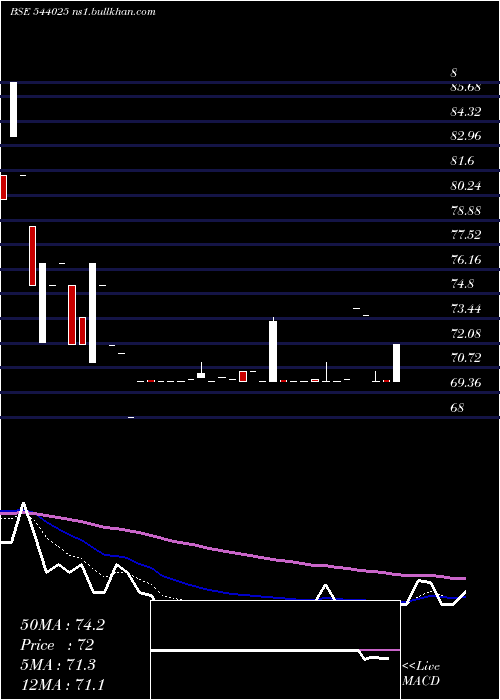
Task: Click the pink 50MA line
Action: (x=232, y=553)
